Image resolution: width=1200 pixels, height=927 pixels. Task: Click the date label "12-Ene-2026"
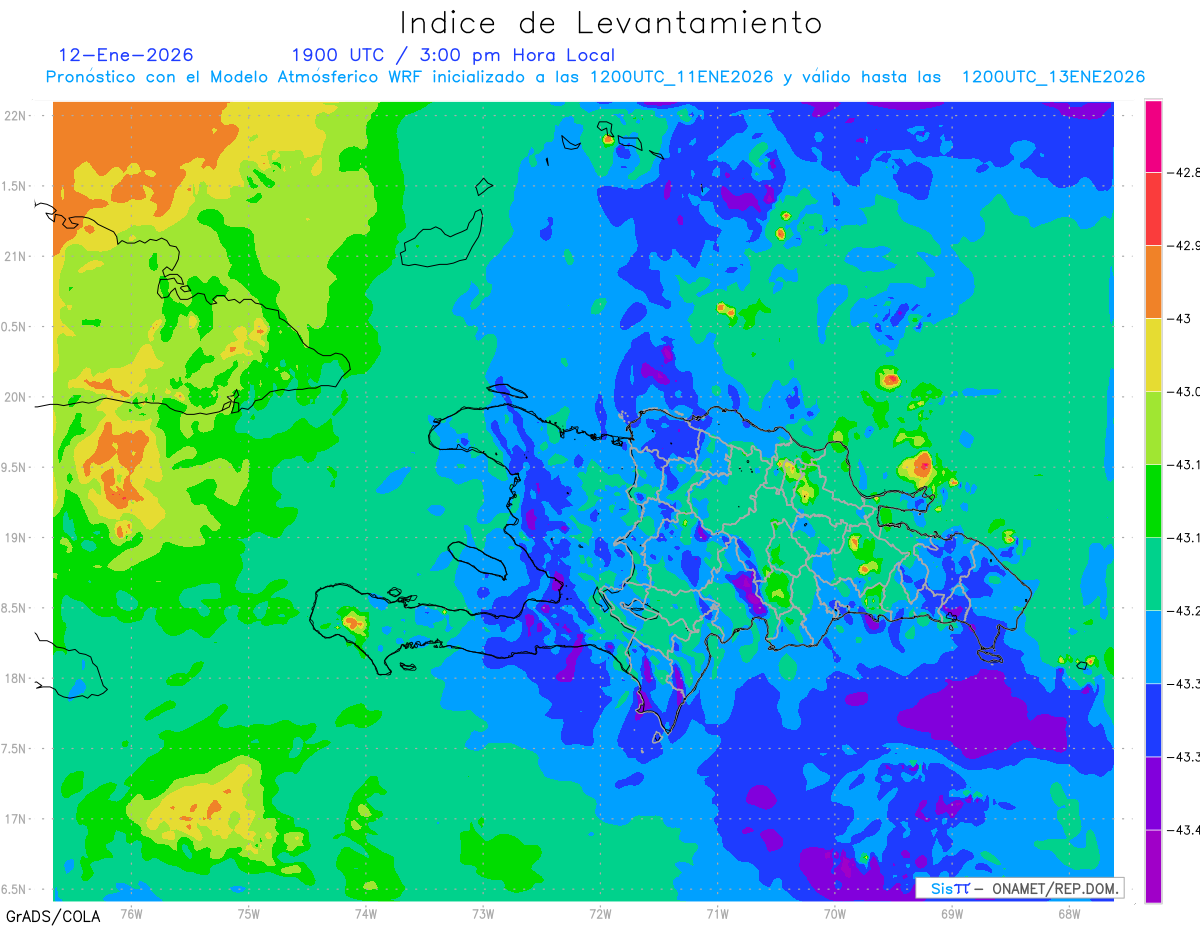click(x=126, y=55)
